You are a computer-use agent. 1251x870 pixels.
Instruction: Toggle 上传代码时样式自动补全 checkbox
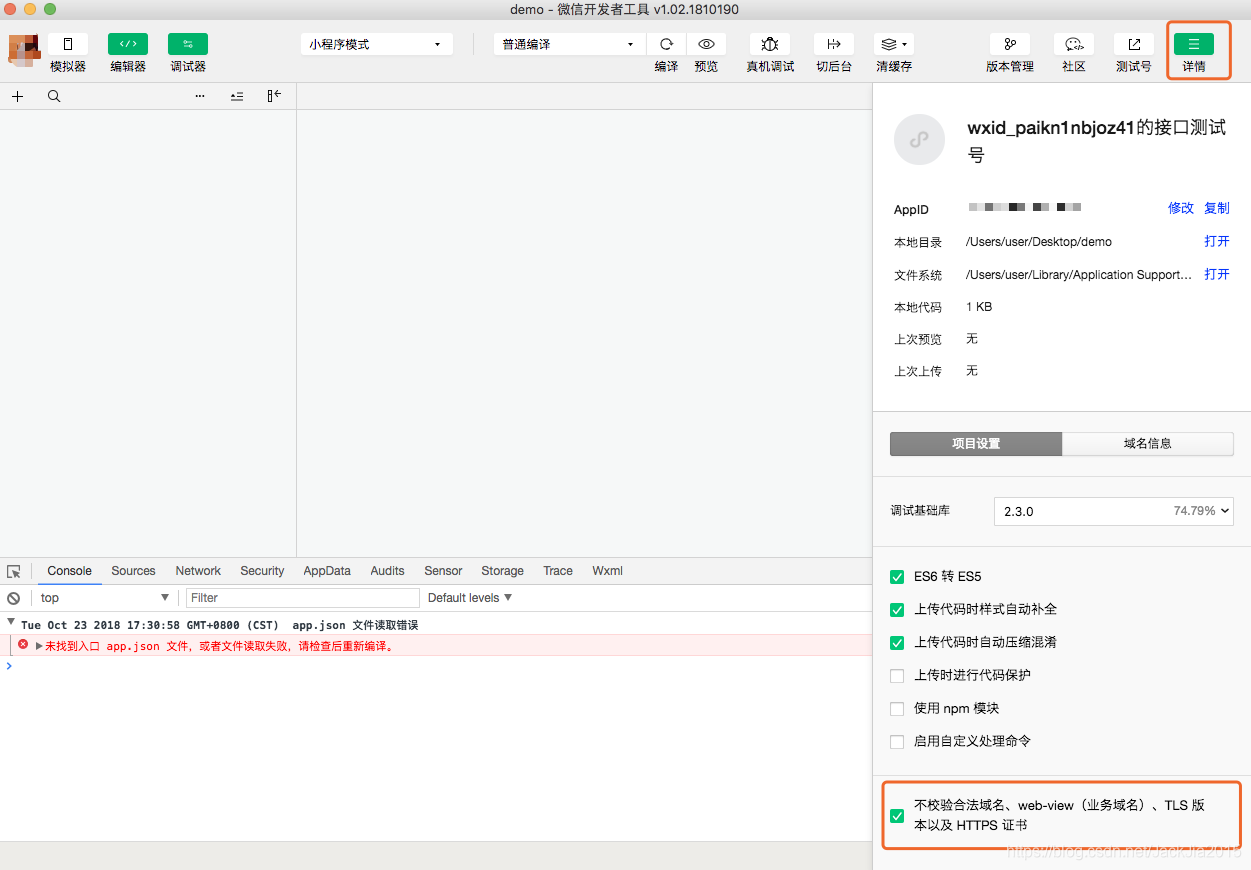tap(897, 610)
